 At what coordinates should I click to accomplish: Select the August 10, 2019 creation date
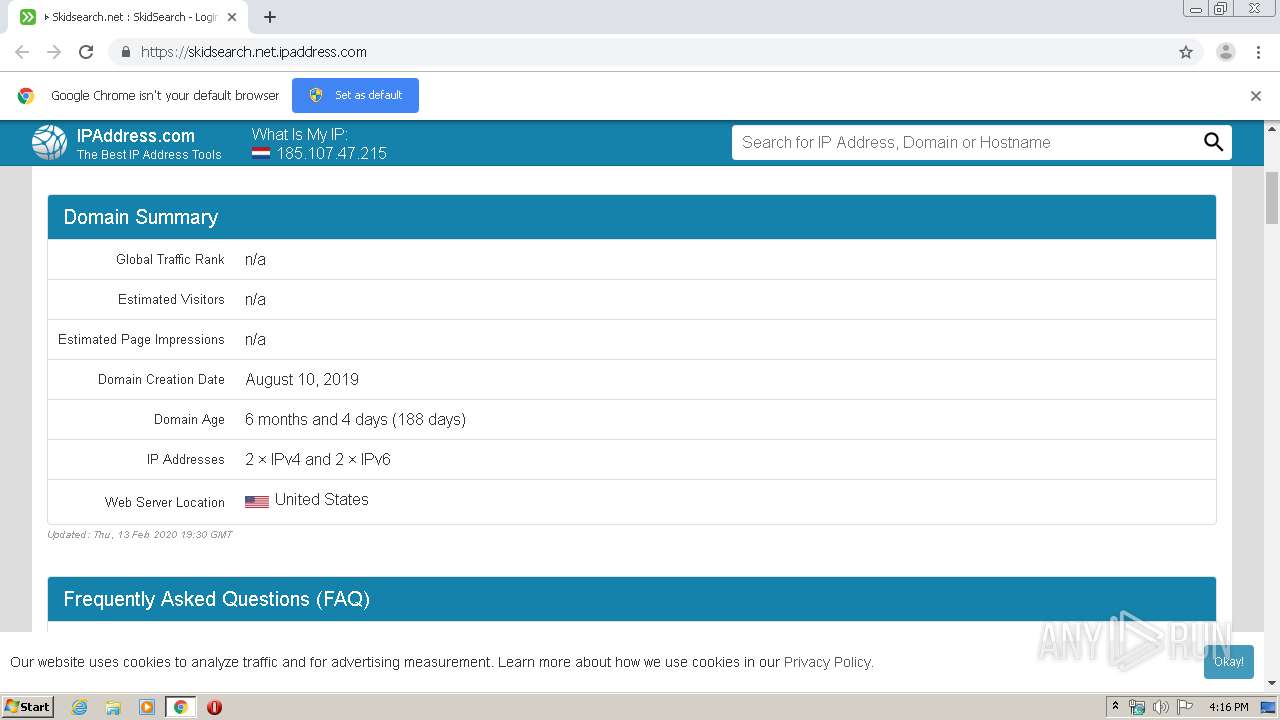click(302, 379)
